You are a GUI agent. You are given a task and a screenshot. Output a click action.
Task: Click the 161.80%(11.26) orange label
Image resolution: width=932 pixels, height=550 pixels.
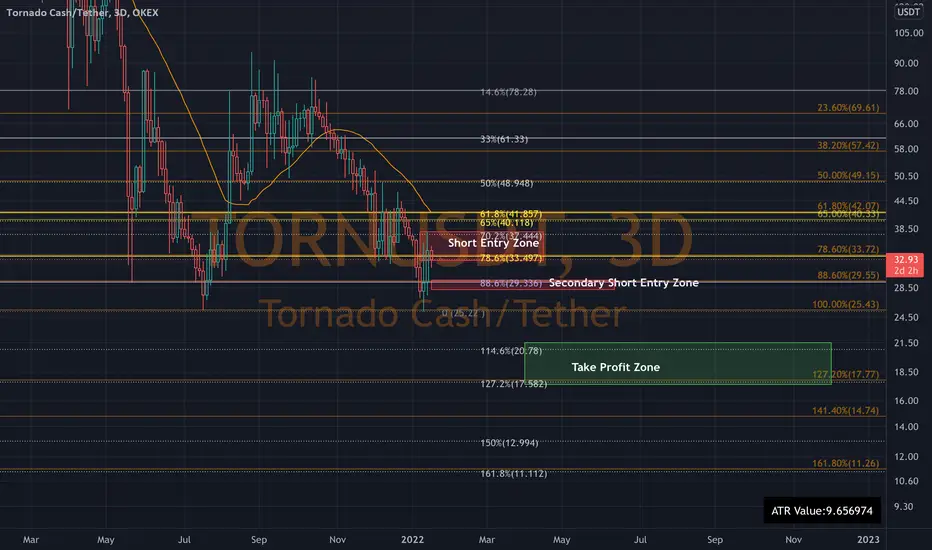click(845, 463)
